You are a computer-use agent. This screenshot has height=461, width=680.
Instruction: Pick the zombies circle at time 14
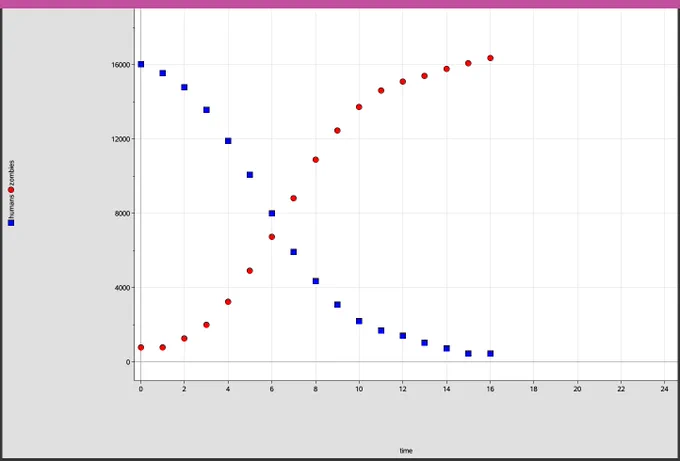coord(447,69)
